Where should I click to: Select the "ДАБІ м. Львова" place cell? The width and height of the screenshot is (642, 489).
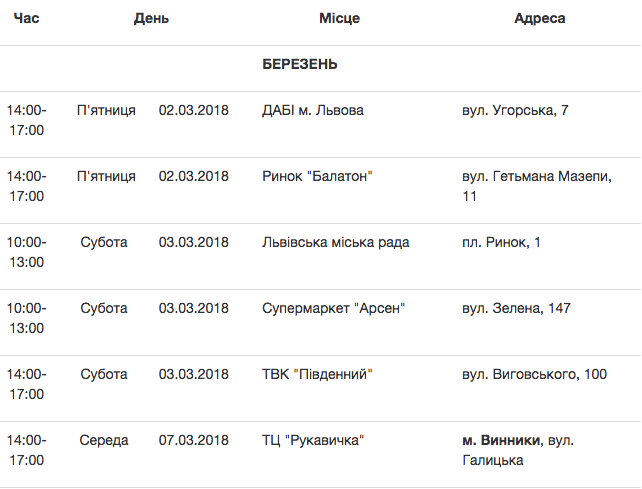[312, 110]
